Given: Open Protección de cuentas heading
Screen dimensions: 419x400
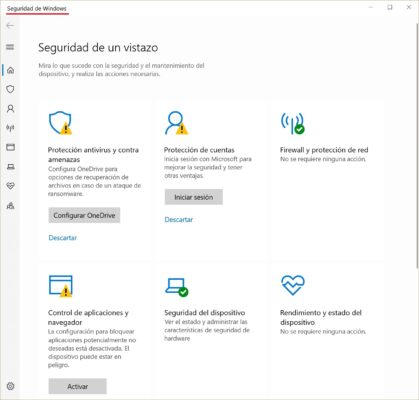Looking at the screenshot, I should 199,150.
